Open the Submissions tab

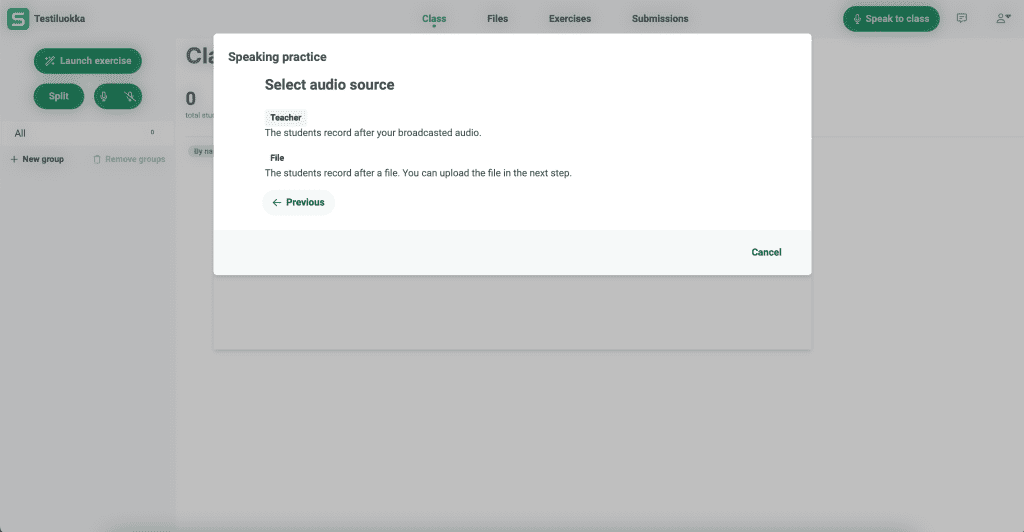click(660, 18)
